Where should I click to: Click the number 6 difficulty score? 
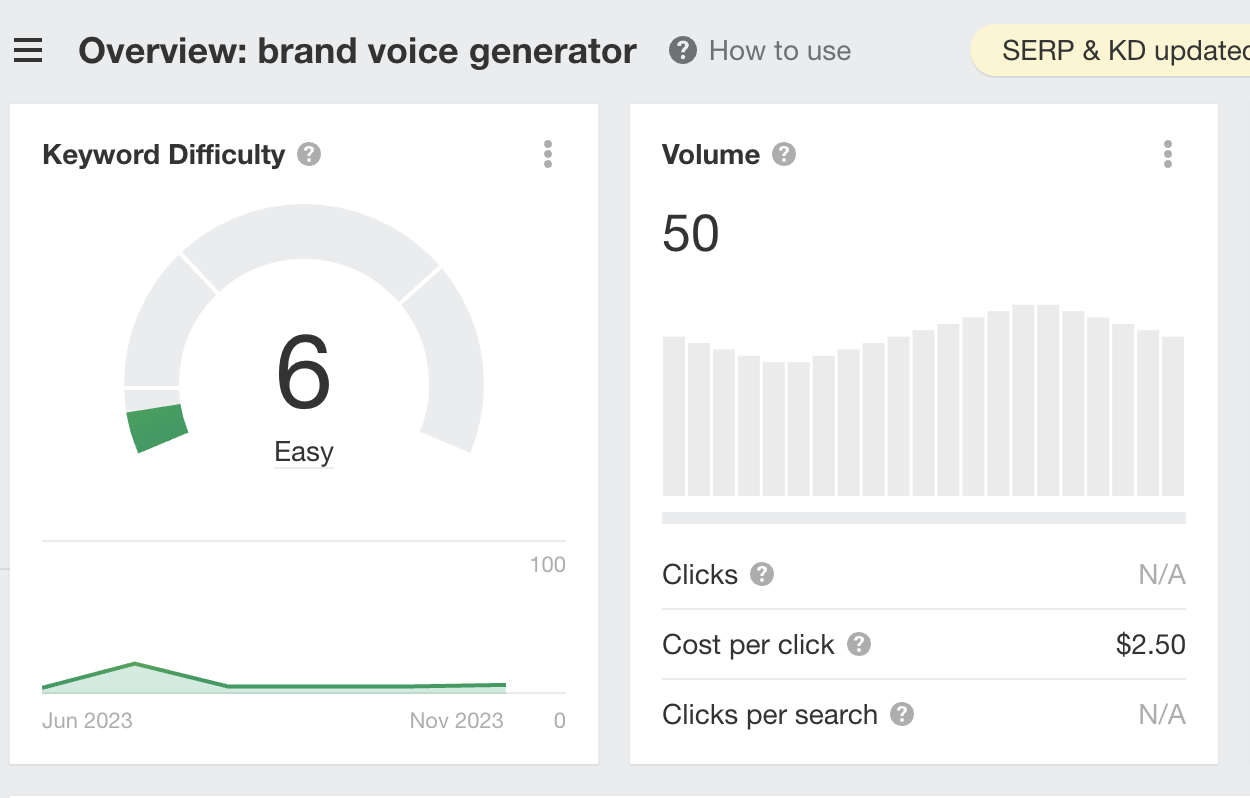(304, 374)
